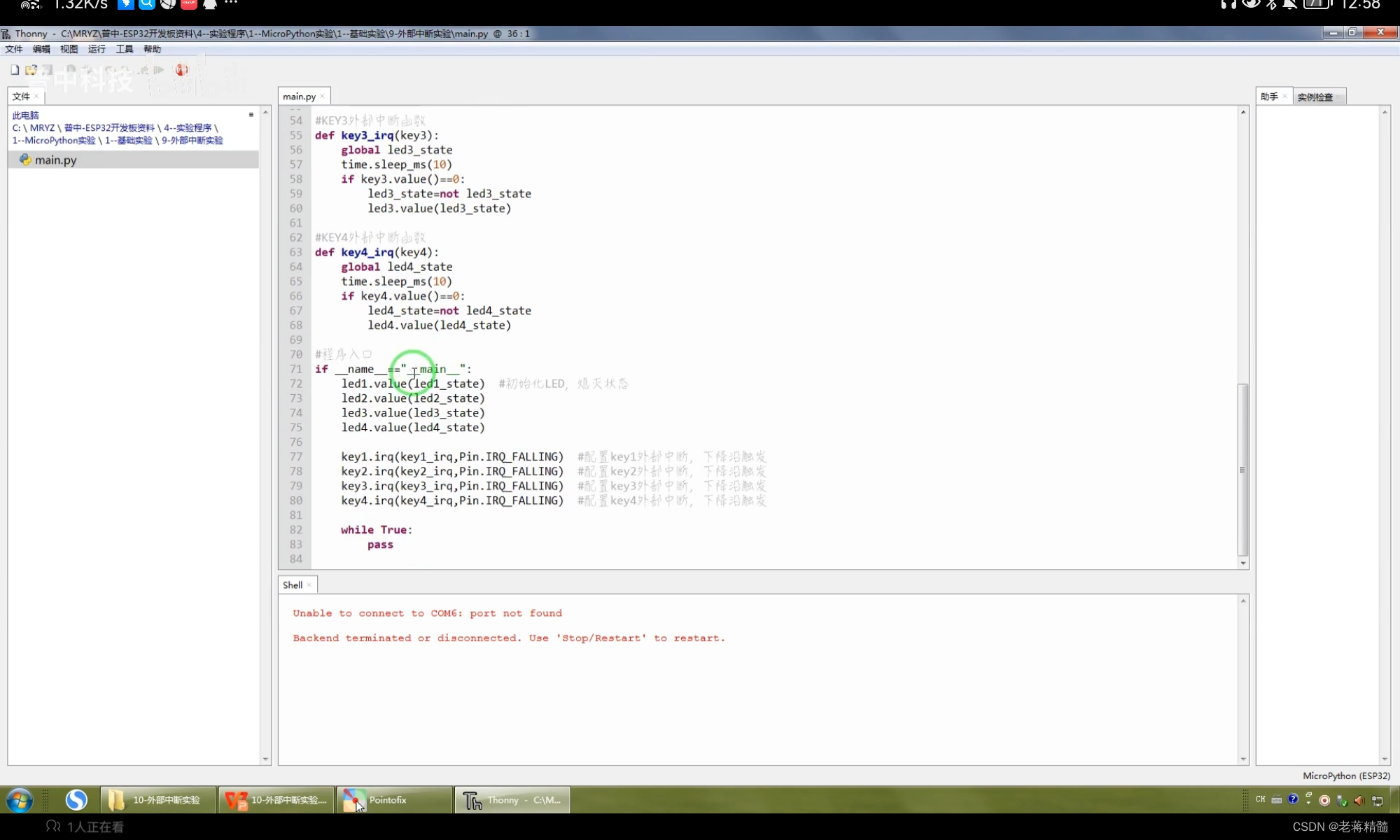Click the editor scrollbar down arrow
The height and width of the screenshot is (840, 1400).
(1243, 563)
